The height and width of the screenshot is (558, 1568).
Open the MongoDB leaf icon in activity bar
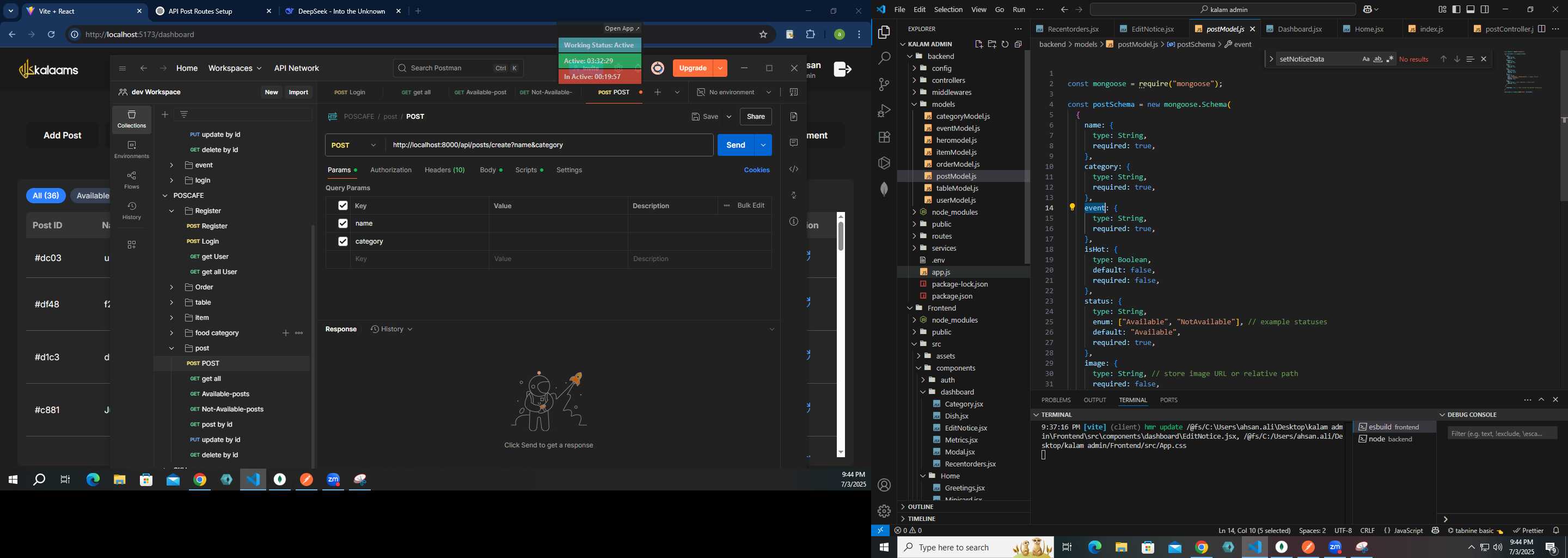point(884,190)
